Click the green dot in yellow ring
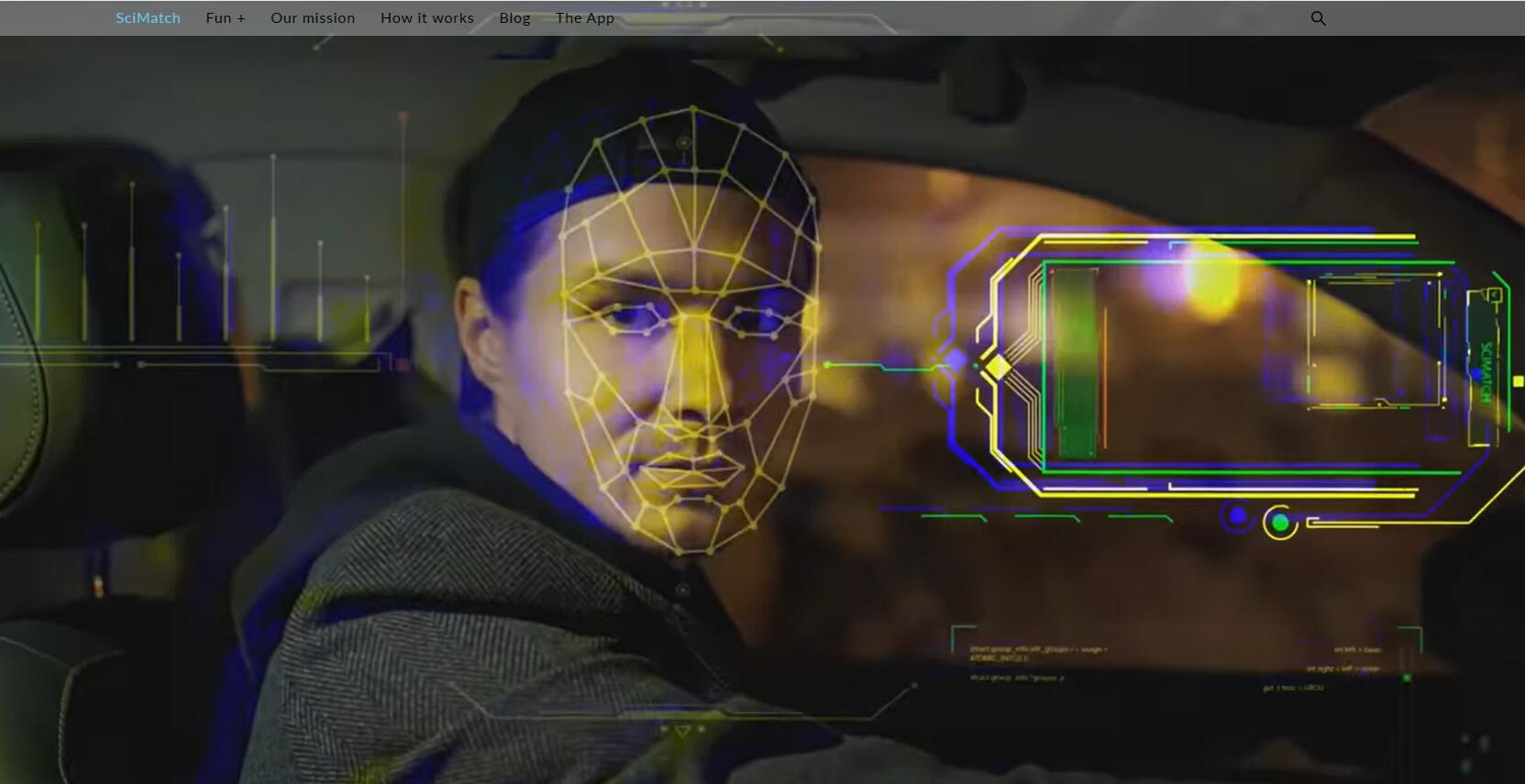 point(1280,523)
